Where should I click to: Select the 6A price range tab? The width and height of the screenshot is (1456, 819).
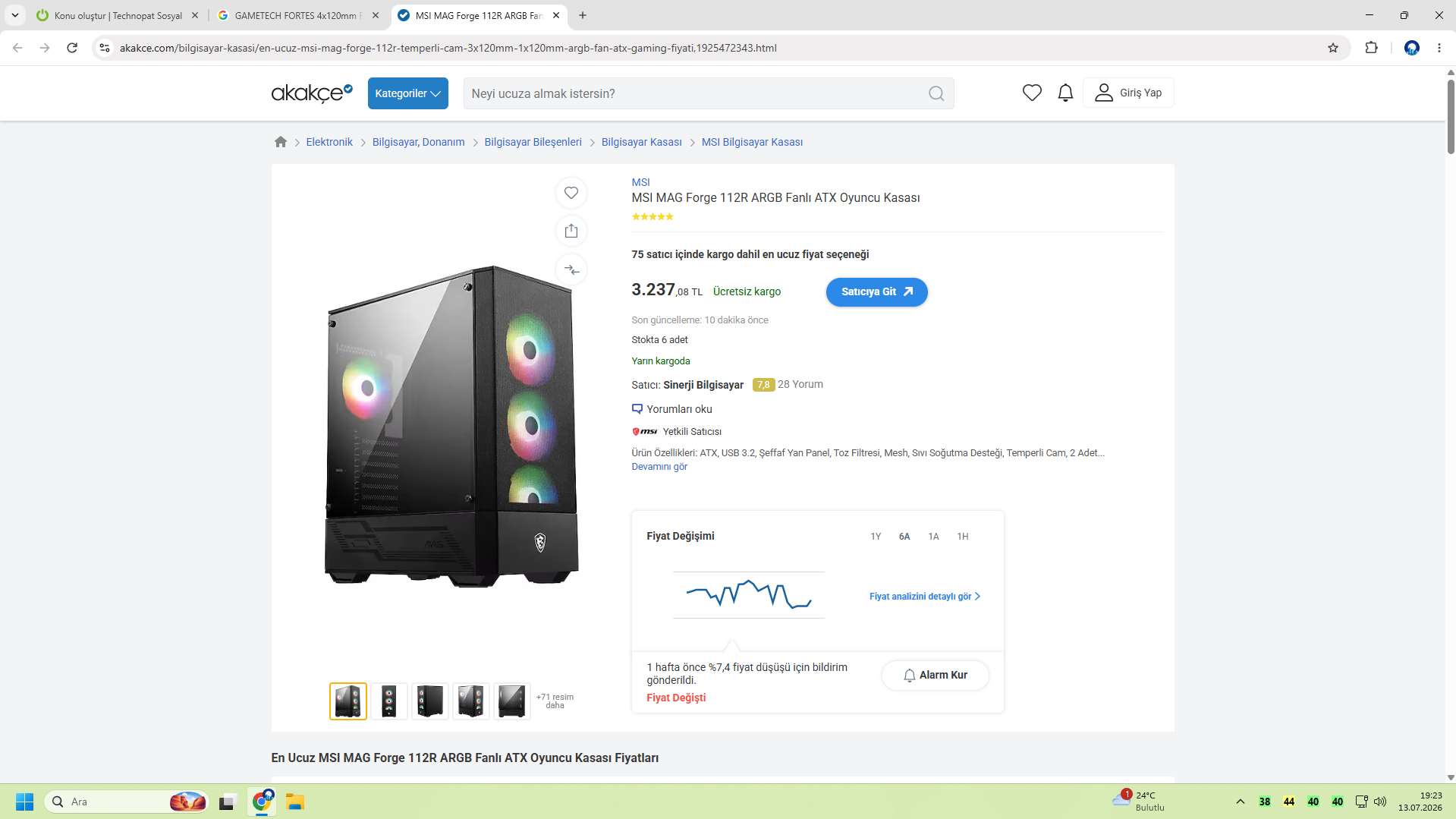(x=904, y=537)
